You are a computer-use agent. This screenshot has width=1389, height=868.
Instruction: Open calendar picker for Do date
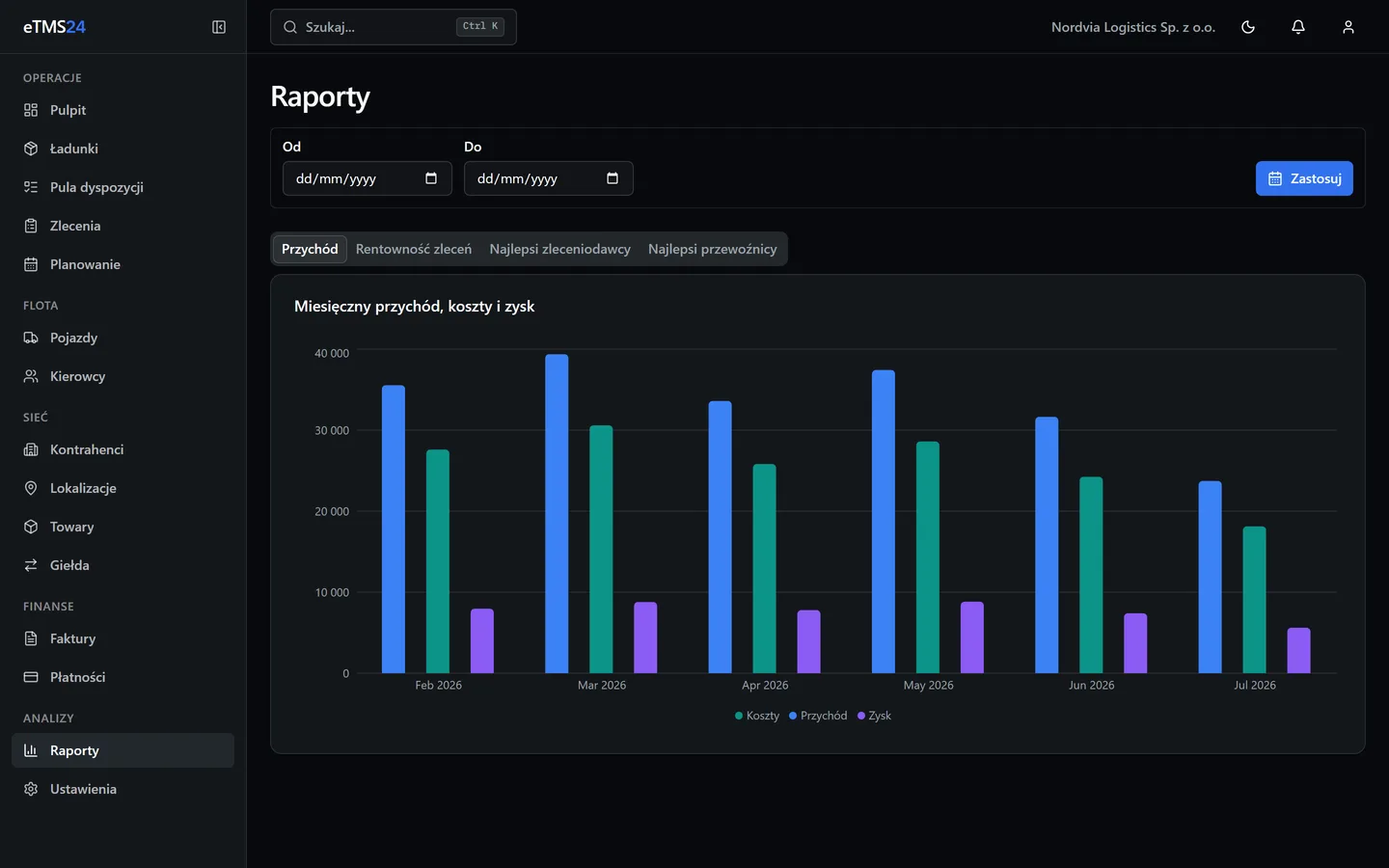click(613, 178)
